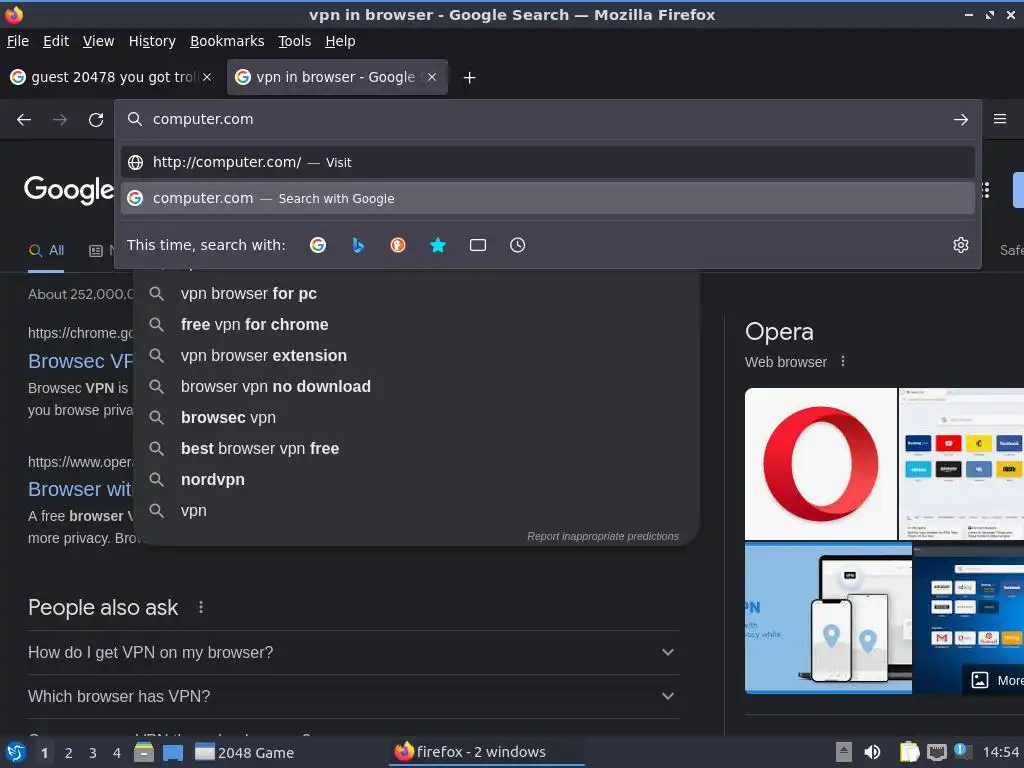Viewport: 1024px width, 768px height.
Task: Open Opera speed dial screenshot thumbnail
Action: coord(961,464)
